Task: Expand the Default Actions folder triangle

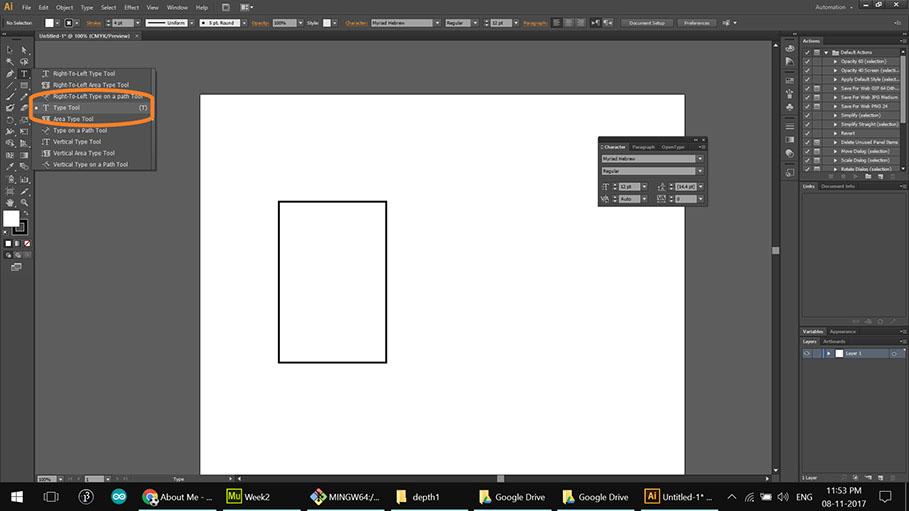Action: coord(826,52)
